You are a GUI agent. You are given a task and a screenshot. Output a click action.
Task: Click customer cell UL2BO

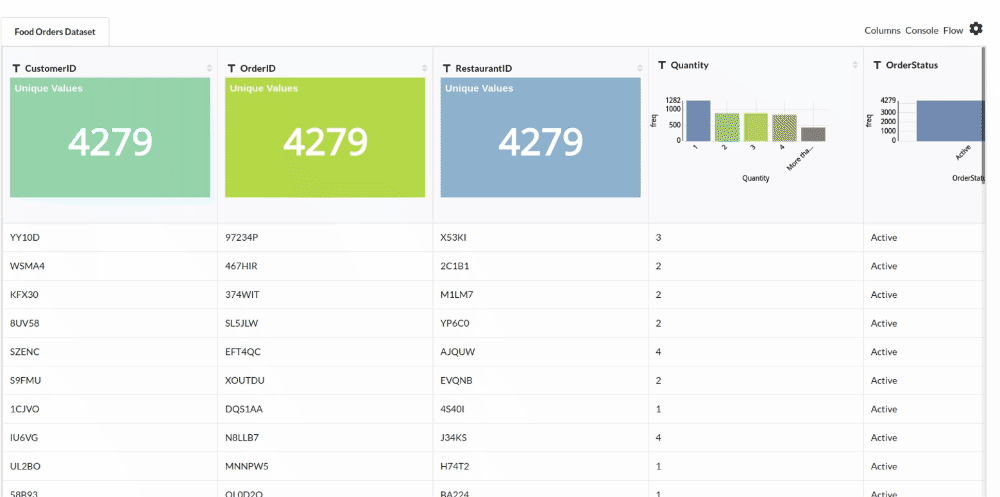pos(26,467)
